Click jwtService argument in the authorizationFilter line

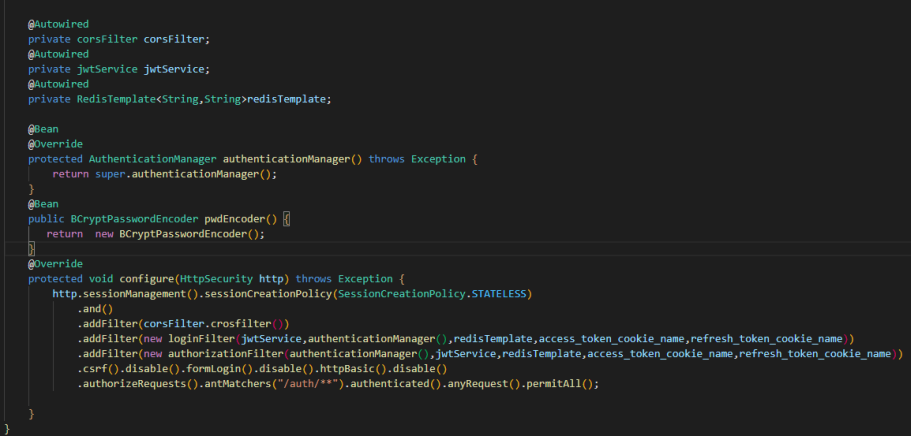pyautogui.click(x=466, y=354)
